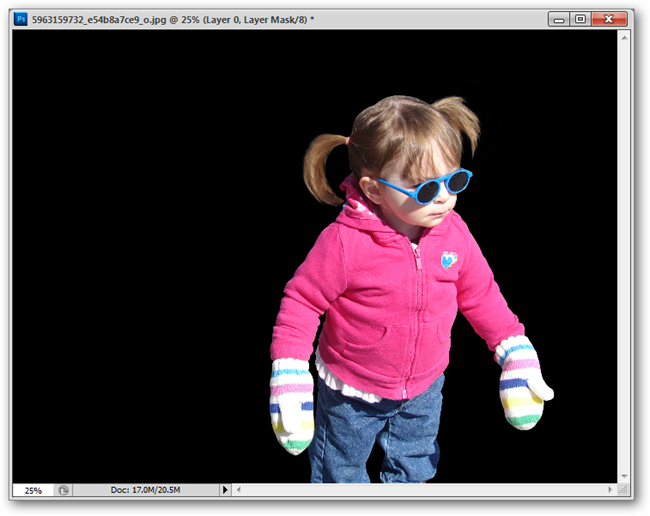Close the document window
The width and height of the screenshot is (650, 516).
click(x=609, y=19)
